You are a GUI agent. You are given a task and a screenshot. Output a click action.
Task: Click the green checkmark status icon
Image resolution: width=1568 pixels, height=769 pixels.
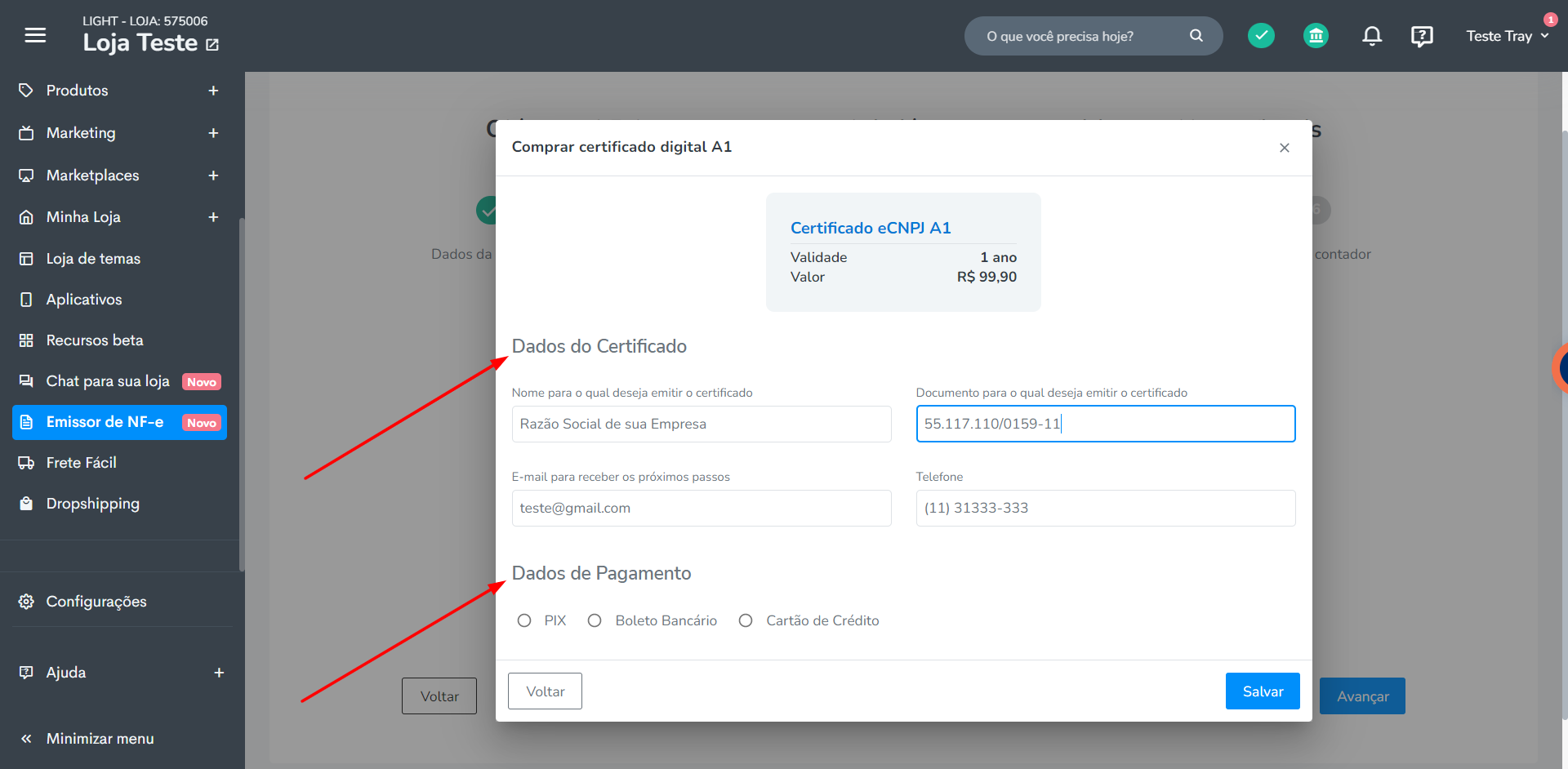coord(1261,35)
